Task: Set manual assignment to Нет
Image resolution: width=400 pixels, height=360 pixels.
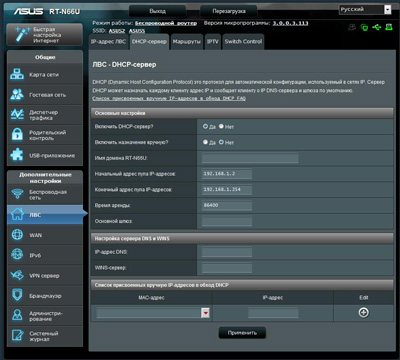Action: click(x=221, y=142)
